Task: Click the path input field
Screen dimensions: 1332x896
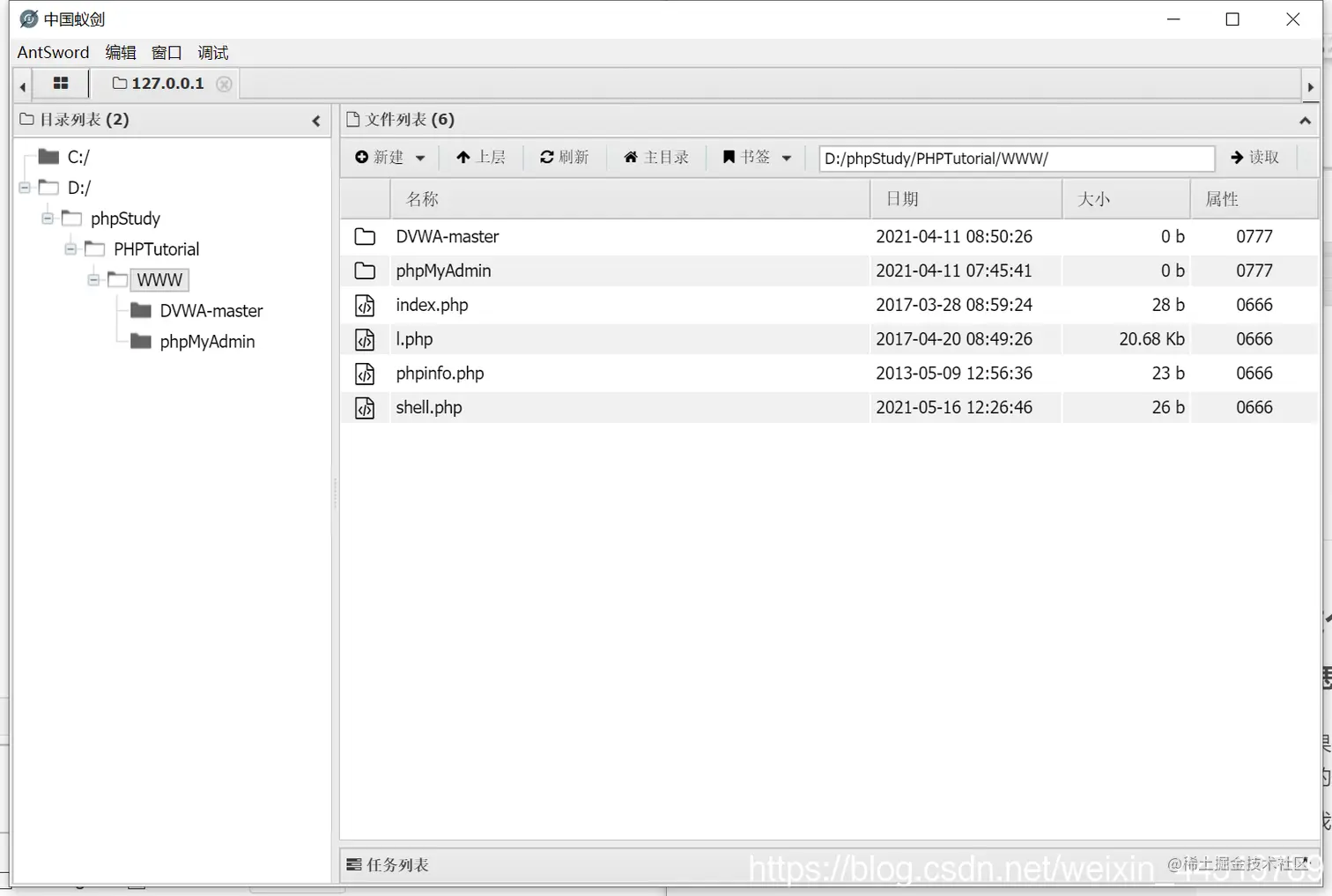Action: [x=1017, y=159]
